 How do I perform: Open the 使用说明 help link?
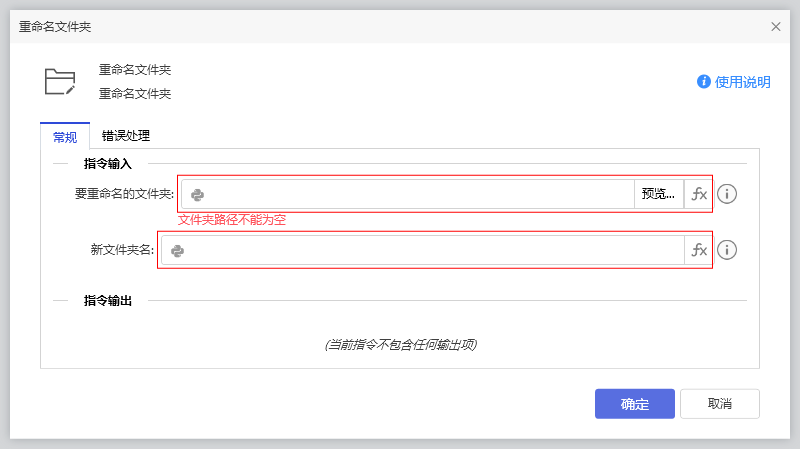tap(742, 82)
